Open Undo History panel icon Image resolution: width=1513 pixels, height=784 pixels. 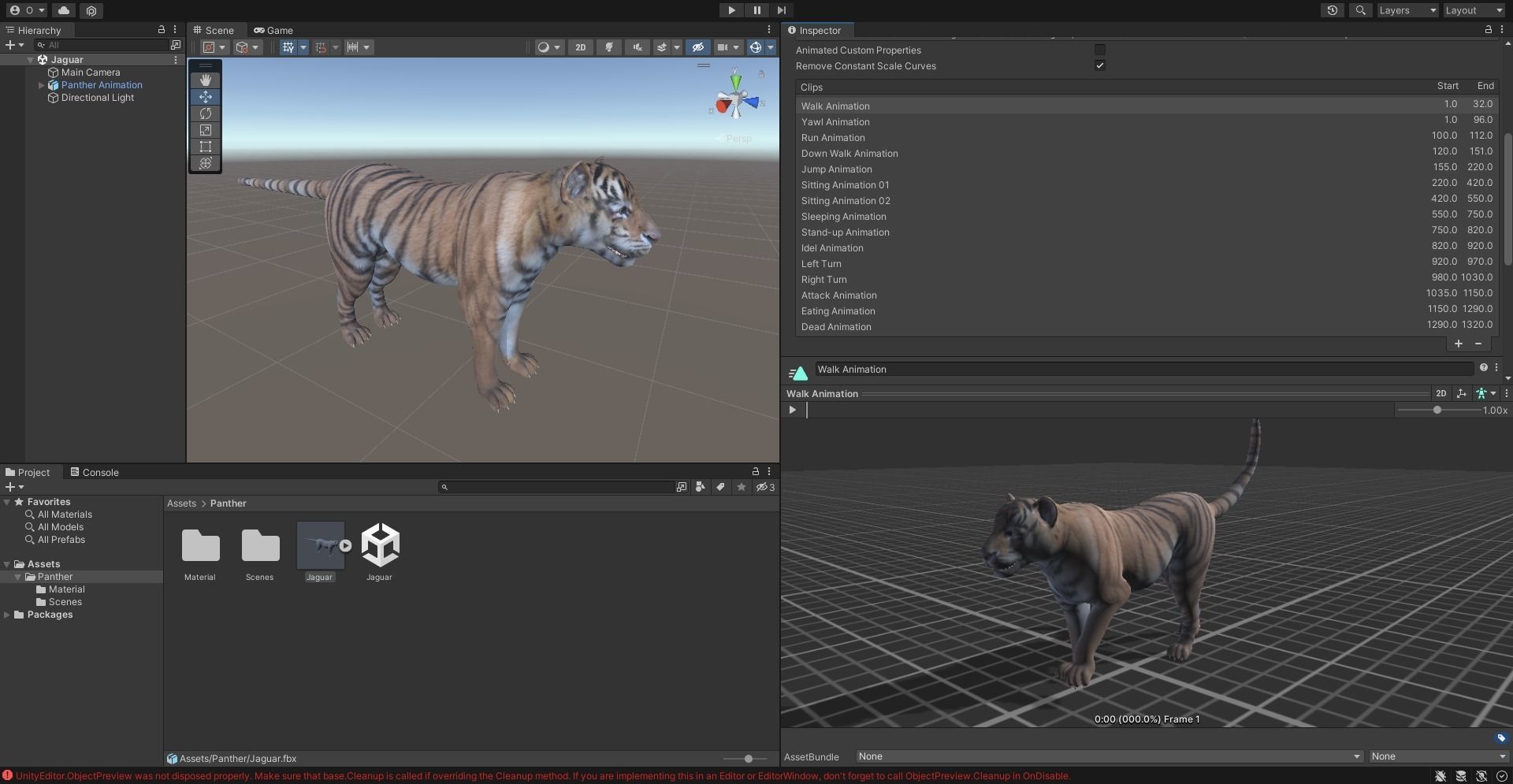pos(1333,10)
